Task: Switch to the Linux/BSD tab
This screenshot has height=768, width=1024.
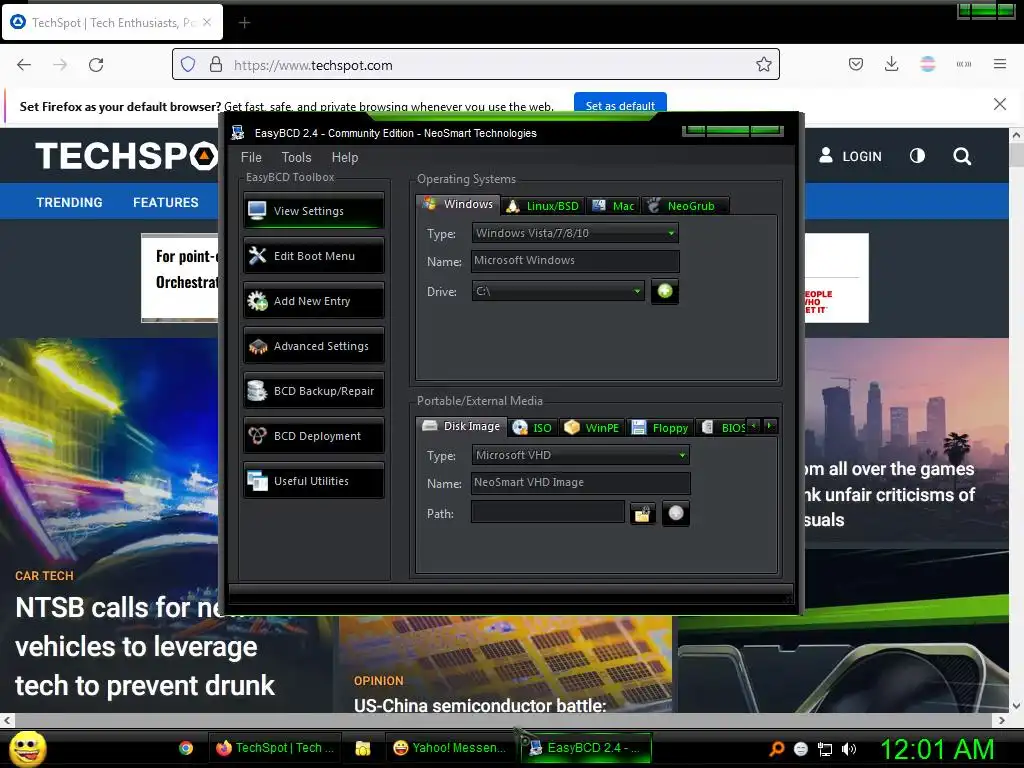Action: (543, 206)
